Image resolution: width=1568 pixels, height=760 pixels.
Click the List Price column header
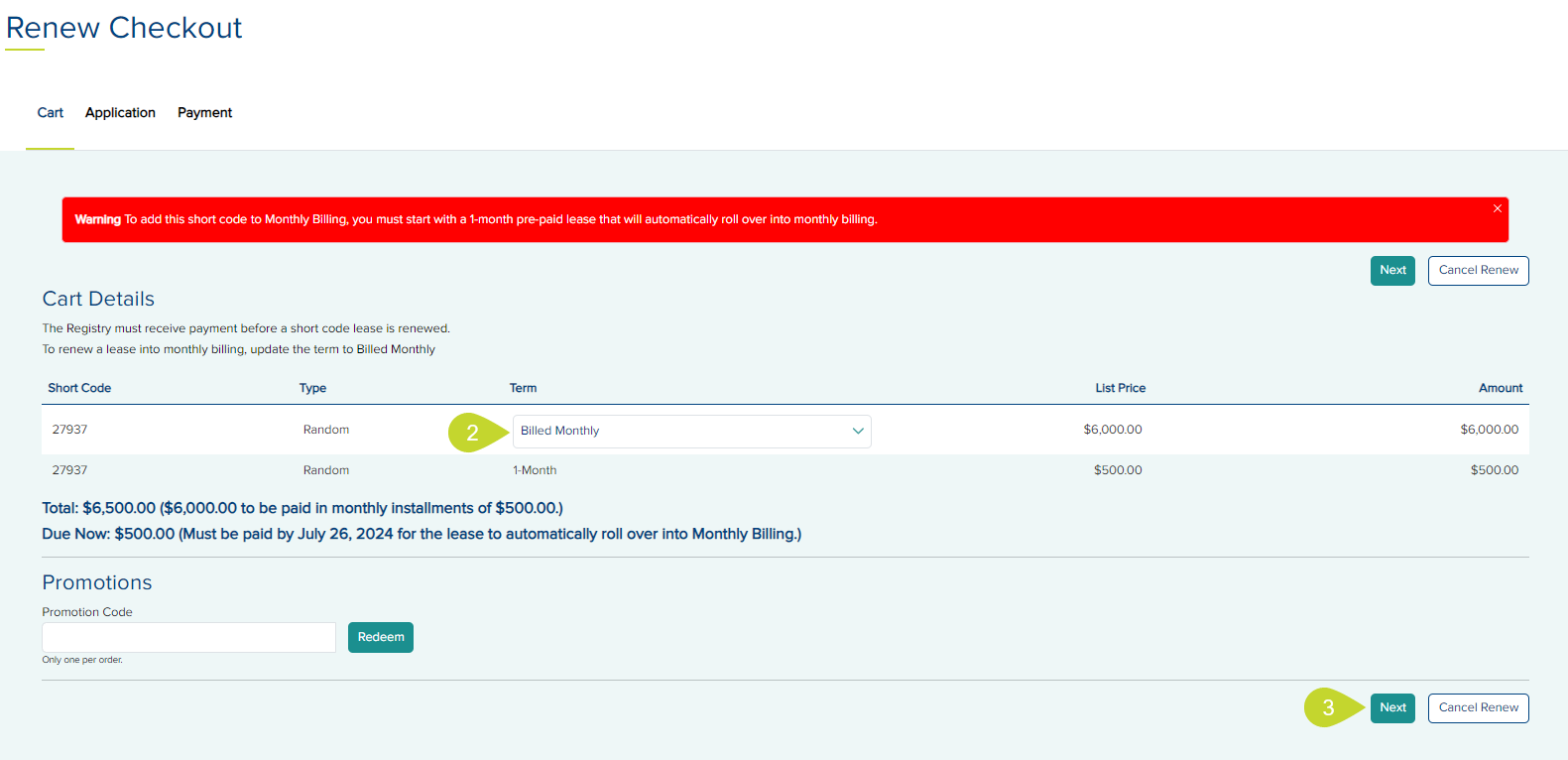pyautogui.click(x=1120, y=388)
